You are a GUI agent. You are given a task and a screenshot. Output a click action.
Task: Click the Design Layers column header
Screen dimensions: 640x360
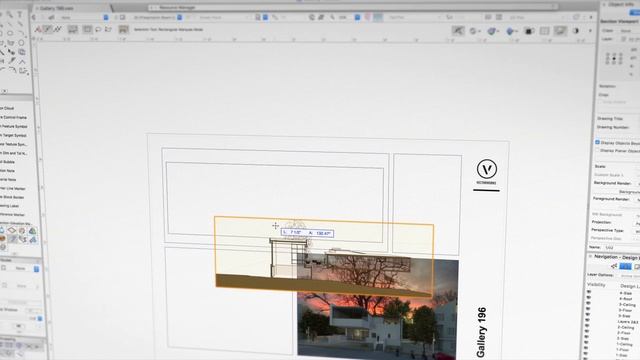tap(629, 286)
